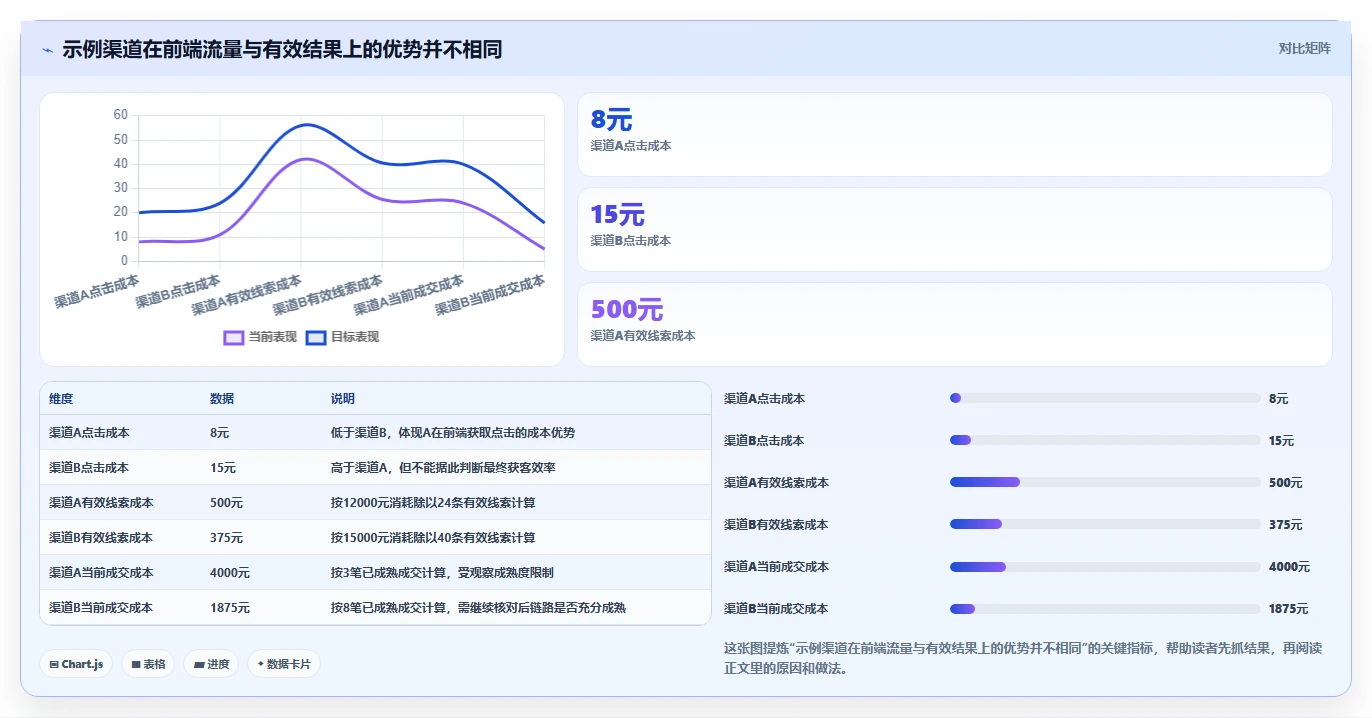The width and height of the screenshot is (1372, 718).
Task: Select table cell 渠道A有效线索成本
Action: pos(101,502)
